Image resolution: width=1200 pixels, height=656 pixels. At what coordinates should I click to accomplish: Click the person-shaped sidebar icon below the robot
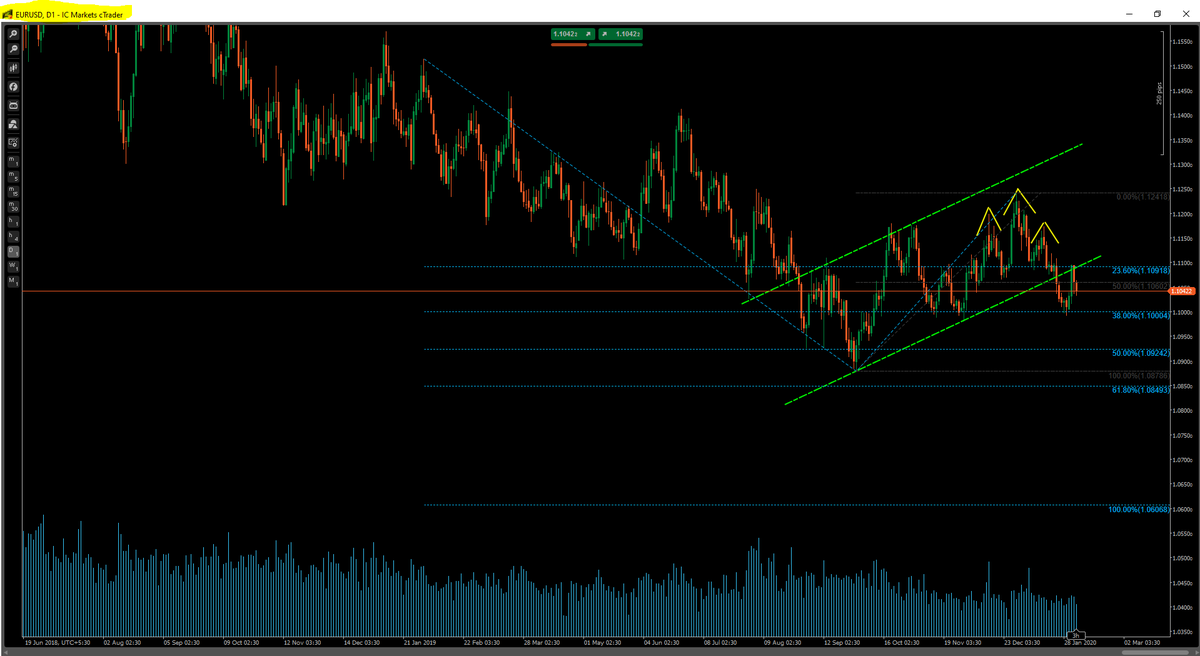pos(13,124)
